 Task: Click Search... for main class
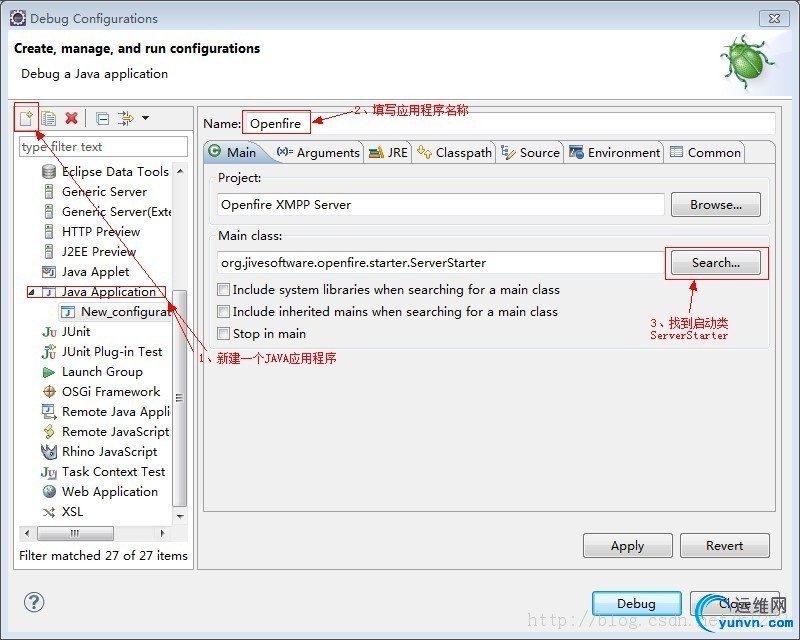(x=716, y=263)
